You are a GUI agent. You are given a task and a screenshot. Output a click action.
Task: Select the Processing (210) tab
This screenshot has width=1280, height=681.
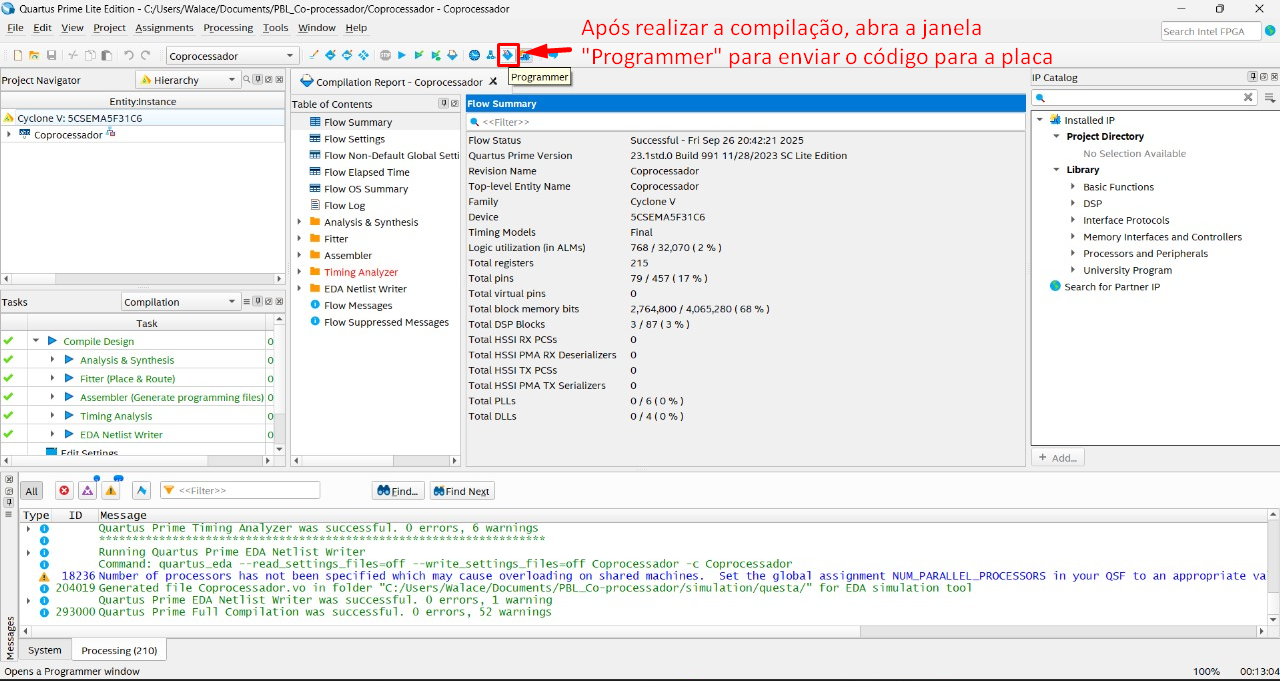[x=119, y=650]
